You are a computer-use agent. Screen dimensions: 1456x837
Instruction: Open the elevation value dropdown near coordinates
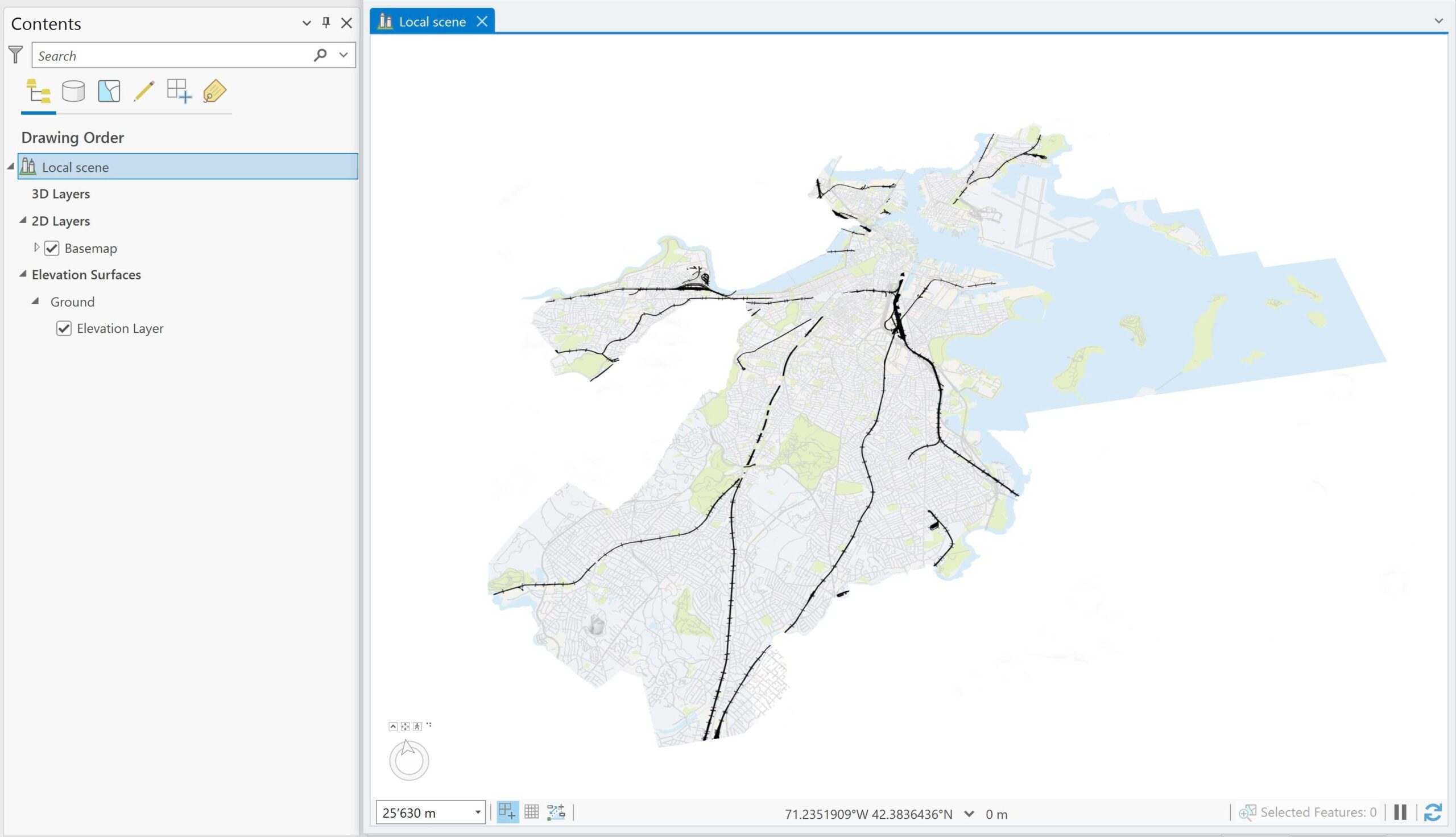coord(970,814)
